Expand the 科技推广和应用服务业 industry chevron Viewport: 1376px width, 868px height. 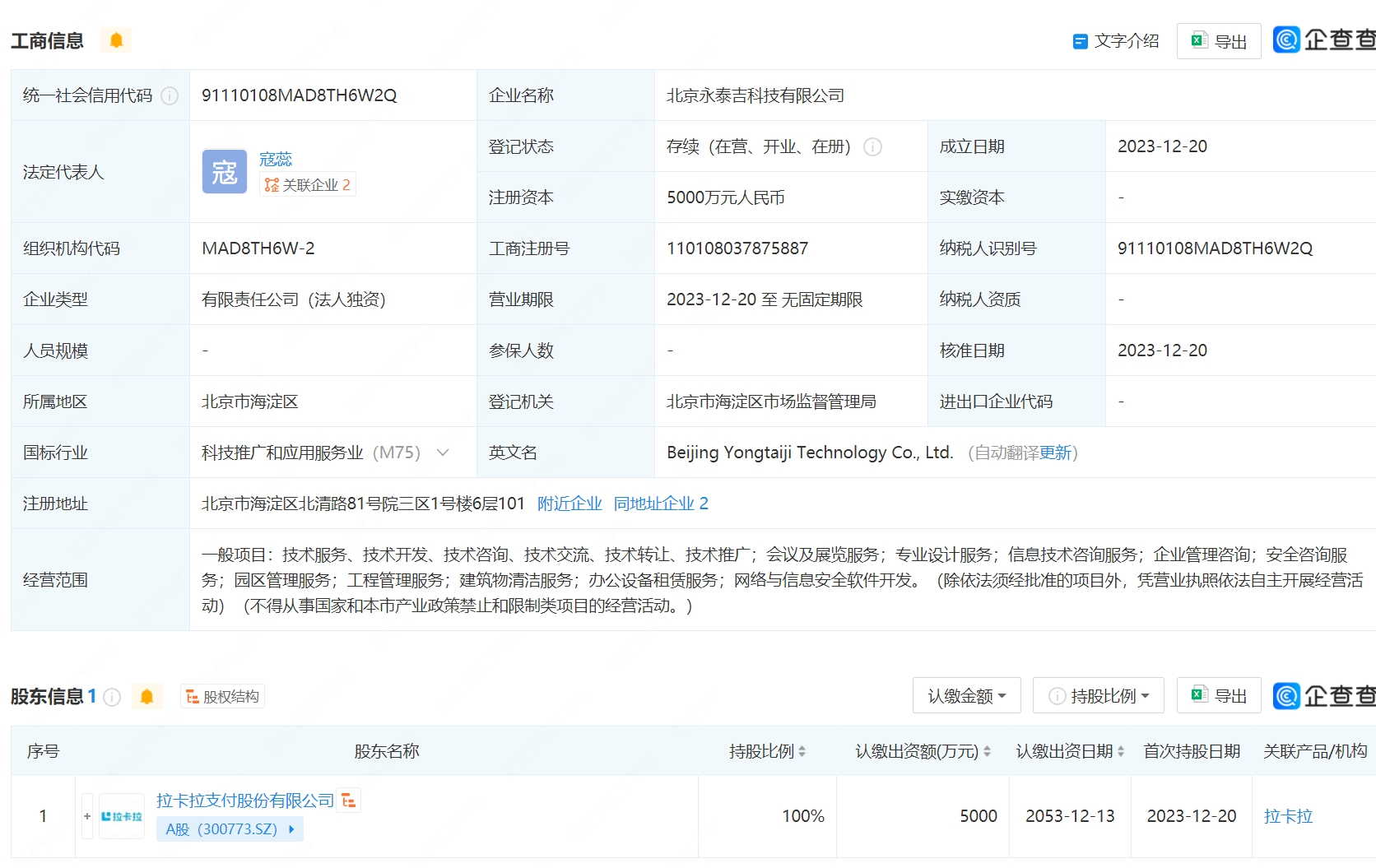[443, 453]
